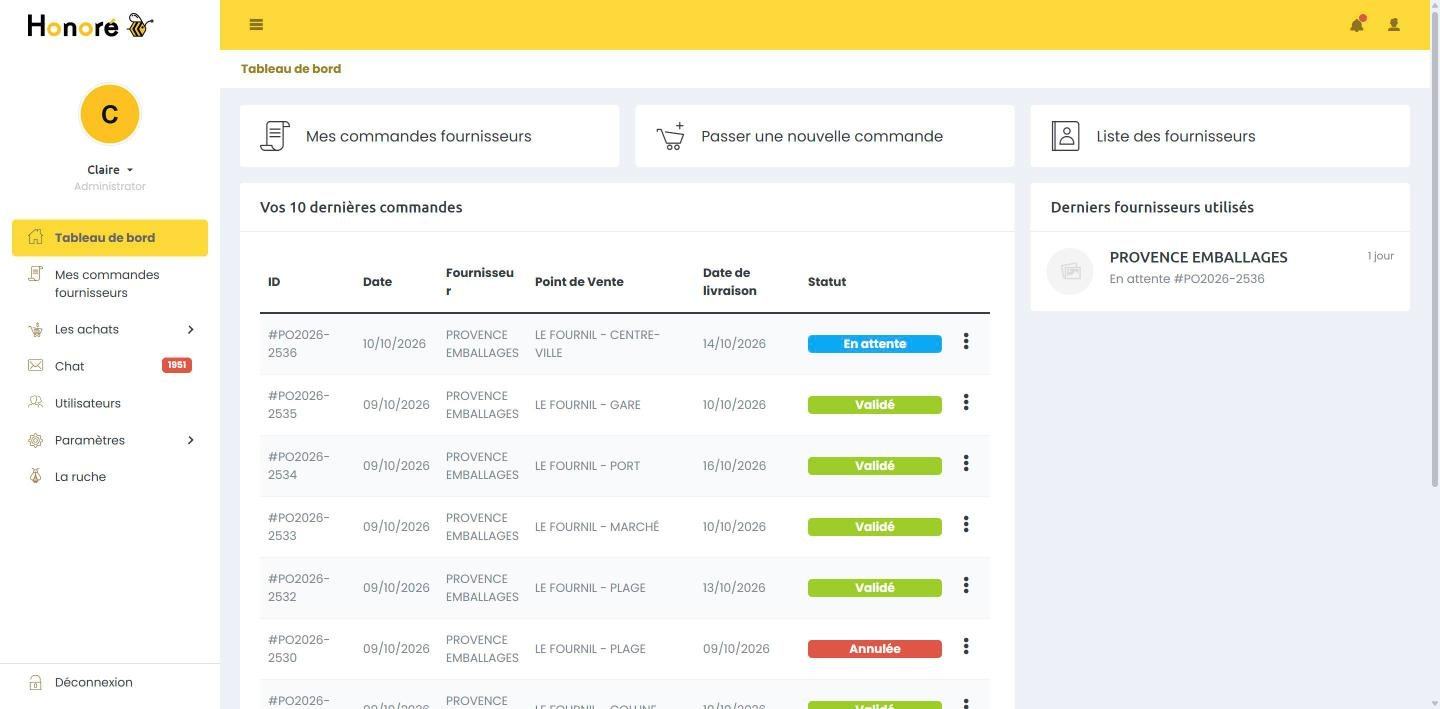1440x709 pixels.
Task: Click the Provence Emballages supplier thumbnail
Action: click(x=1070, y=271)
